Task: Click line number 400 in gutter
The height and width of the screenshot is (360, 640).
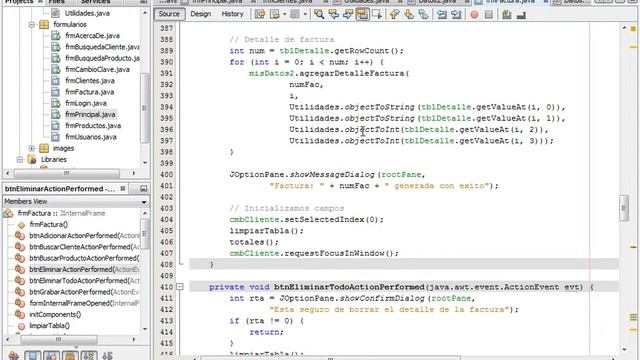Action: click(x=166, y=175)
